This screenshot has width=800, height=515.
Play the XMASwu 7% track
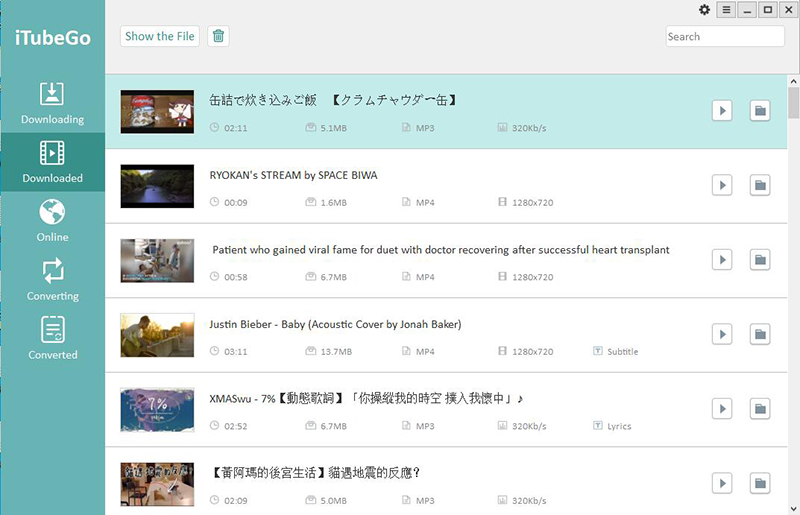click(722, 409)
